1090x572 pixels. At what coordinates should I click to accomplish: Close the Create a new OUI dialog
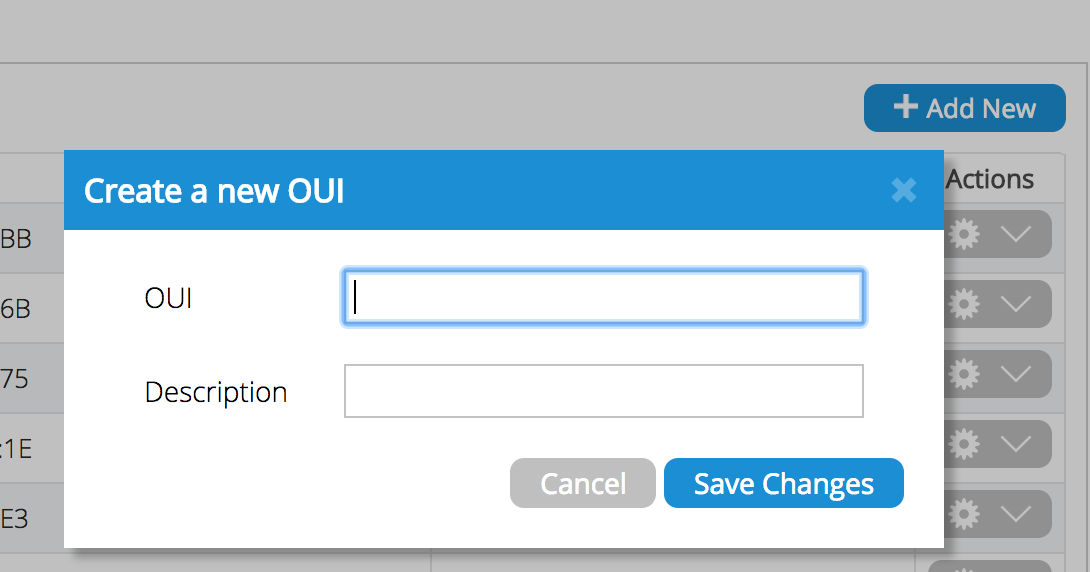(903, 190)
